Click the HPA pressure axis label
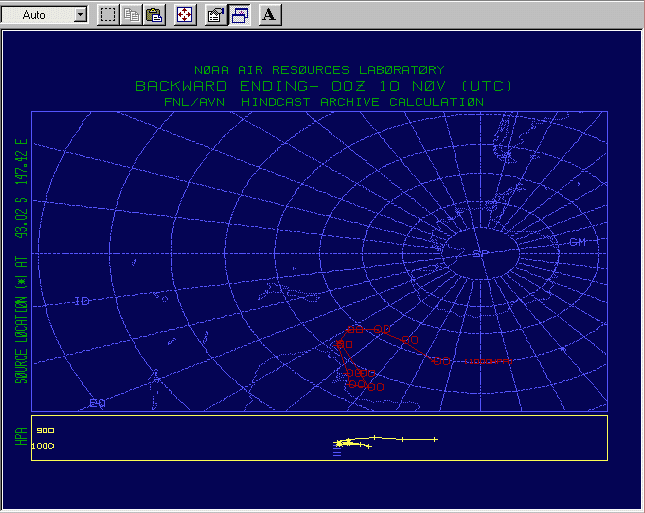 19,438
